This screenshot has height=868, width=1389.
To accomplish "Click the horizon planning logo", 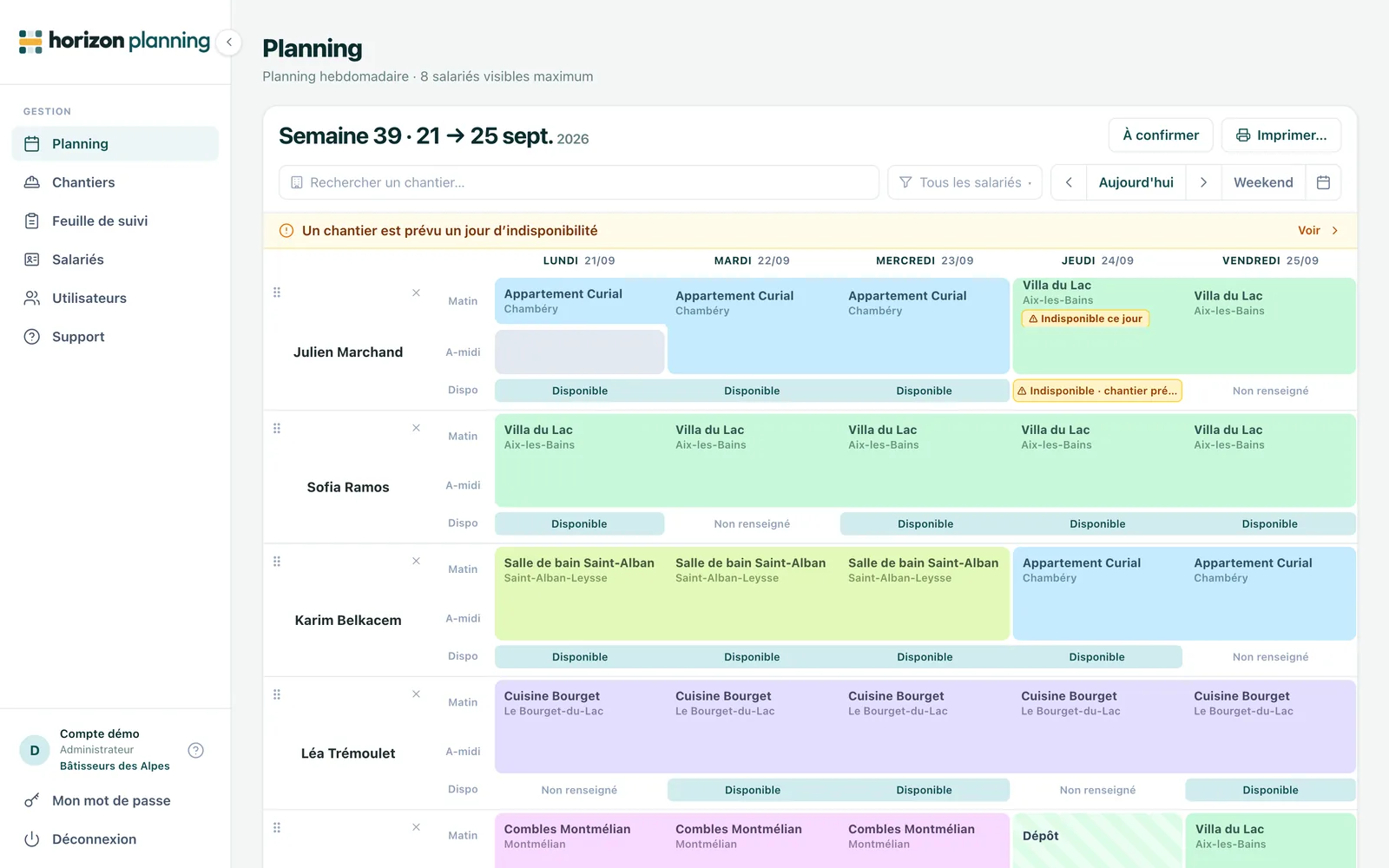I will pos(115,41).
